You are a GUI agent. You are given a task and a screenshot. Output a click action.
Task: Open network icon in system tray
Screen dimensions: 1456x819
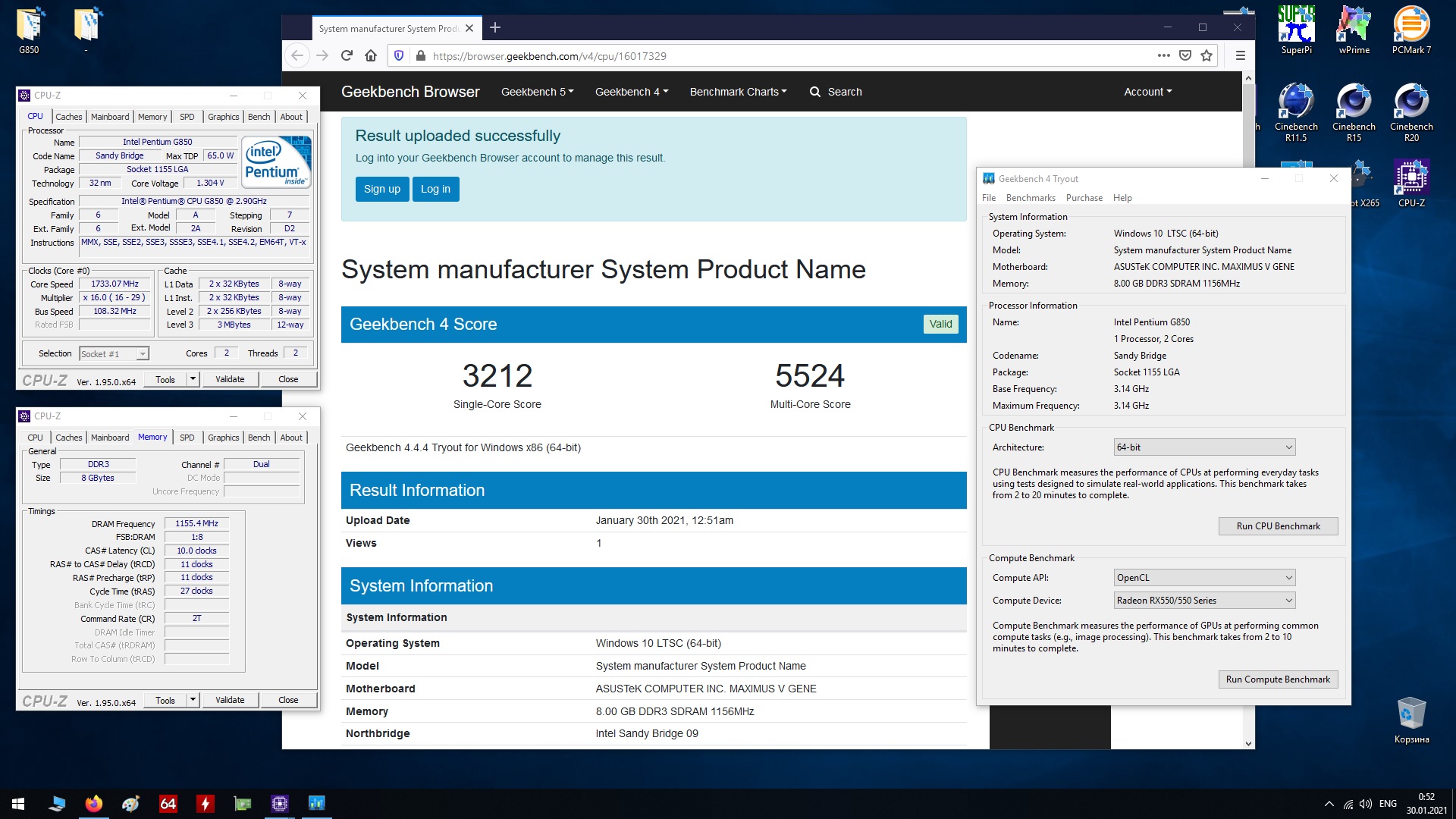click(x=1348, y=804)
